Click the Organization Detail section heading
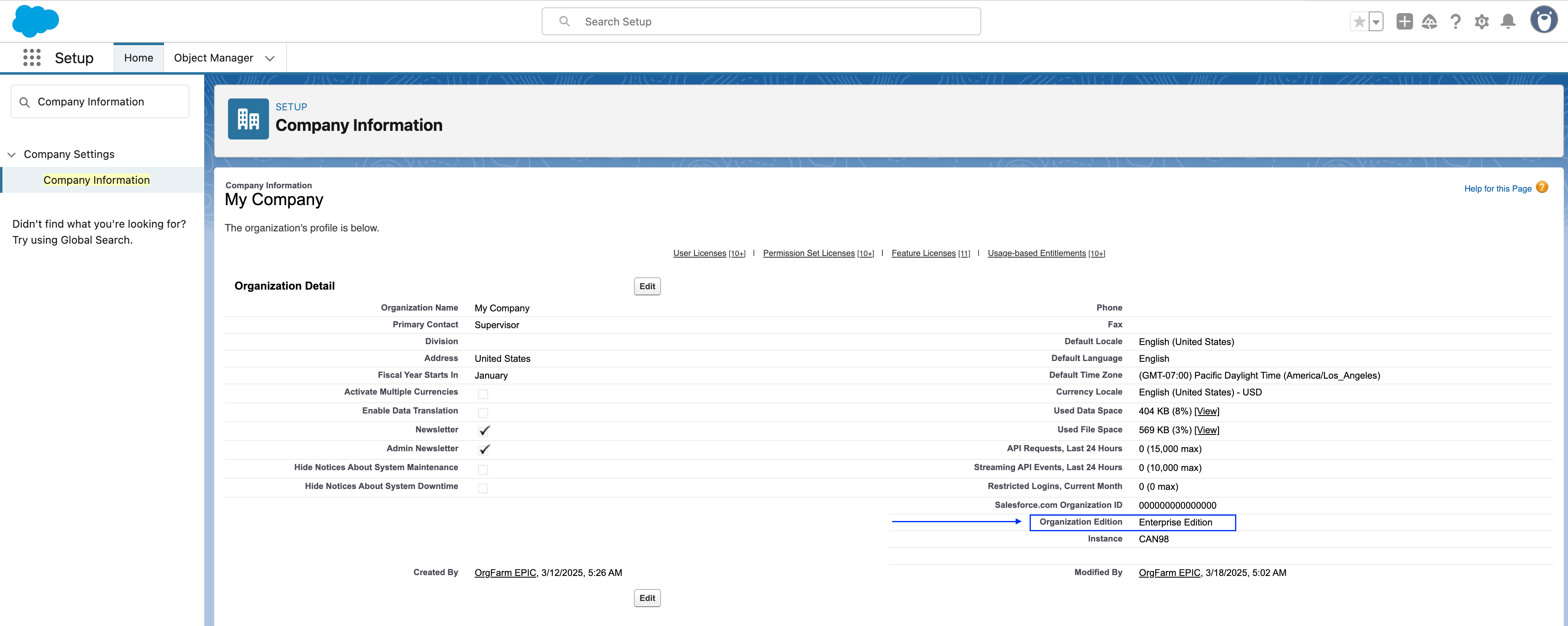Viewport: 1568px width, 626px height. coord(284,286)
